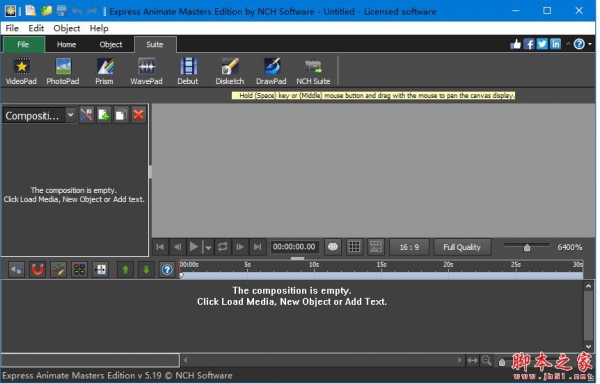Adjust the canvas zoom slider handle
600x384 pixels.
click(527, 247)
